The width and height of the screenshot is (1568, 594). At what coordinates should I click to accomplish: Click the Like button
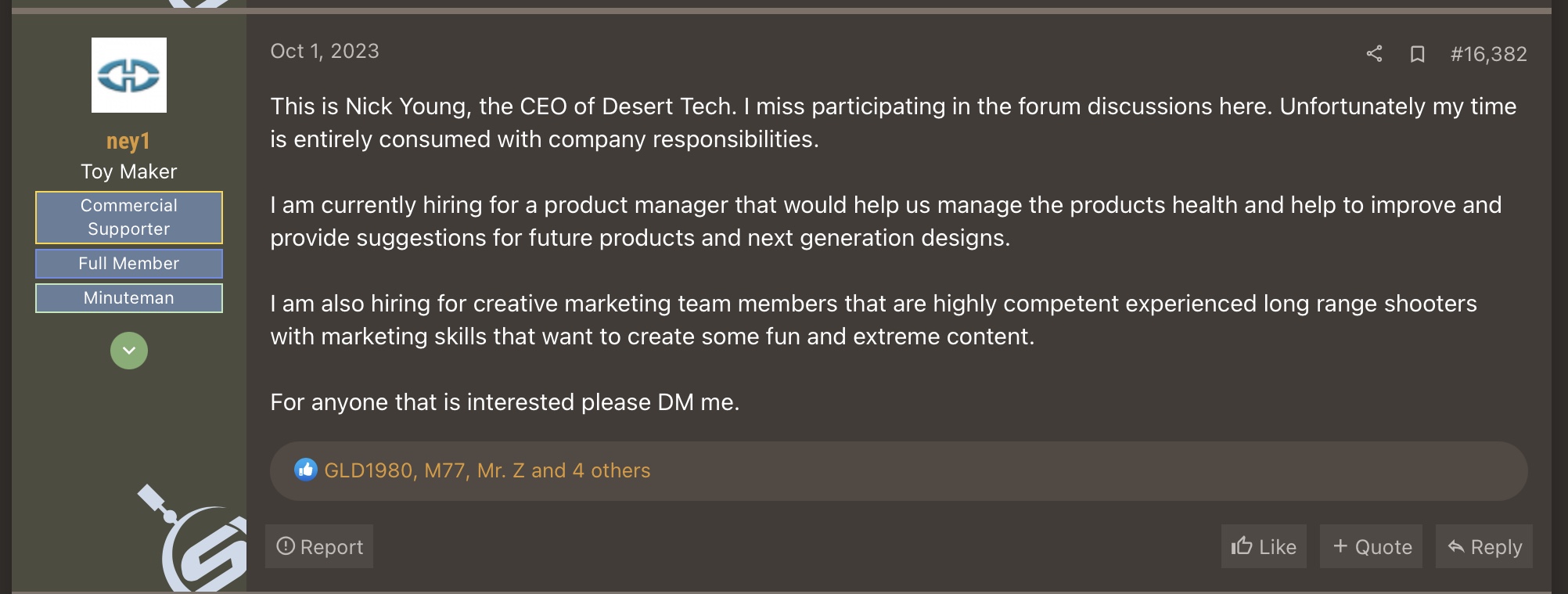point(1264,546)
